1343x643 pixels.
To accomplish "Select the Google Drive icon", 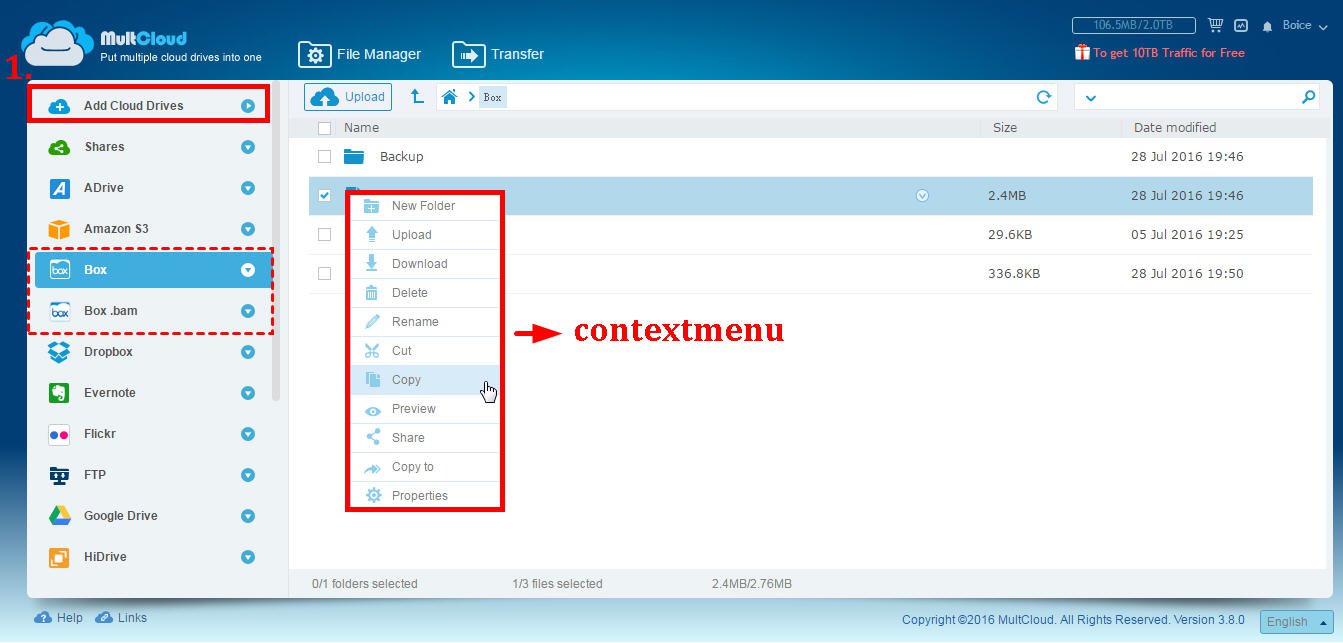I will point(59,516).
